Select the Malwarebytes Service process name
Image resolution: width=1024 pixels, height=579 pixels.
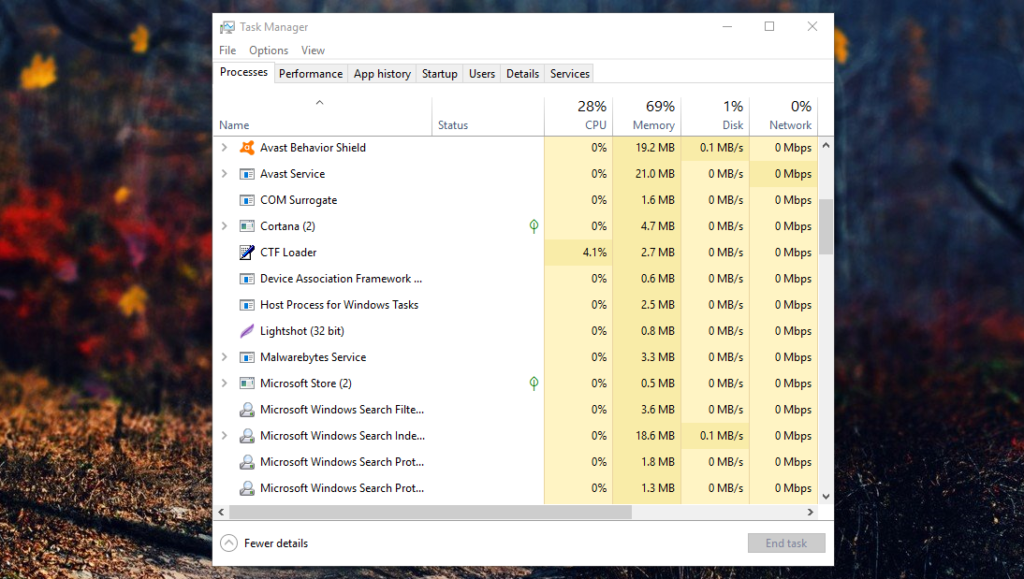(x=313, y=357)
